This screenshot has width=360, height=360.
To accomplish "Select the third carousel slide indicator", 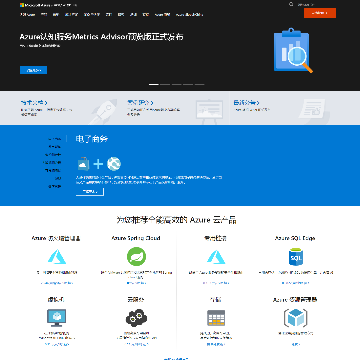I will 177,85.
